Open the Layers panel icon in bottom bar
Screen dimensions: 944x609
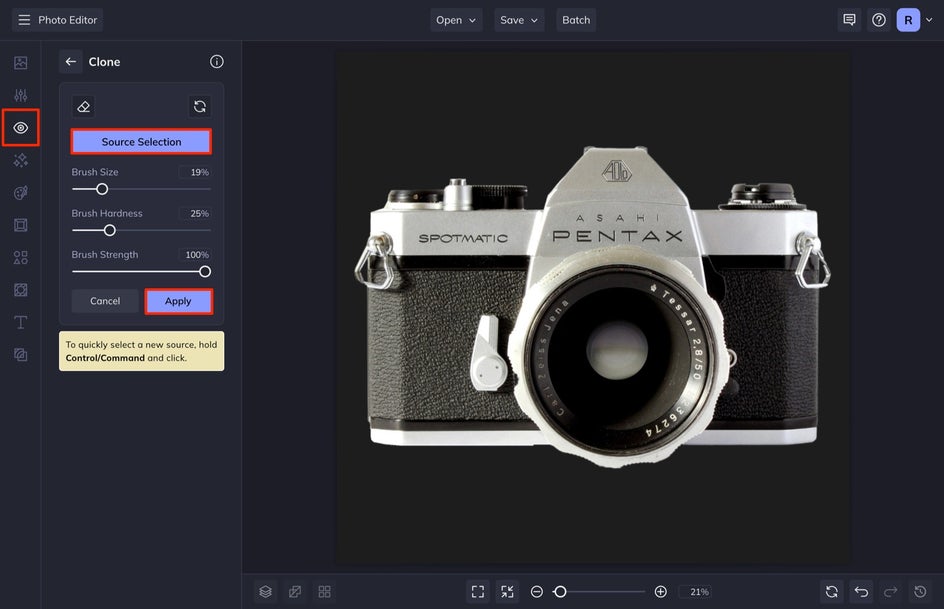pyautogui.click(x=265, y=592)
